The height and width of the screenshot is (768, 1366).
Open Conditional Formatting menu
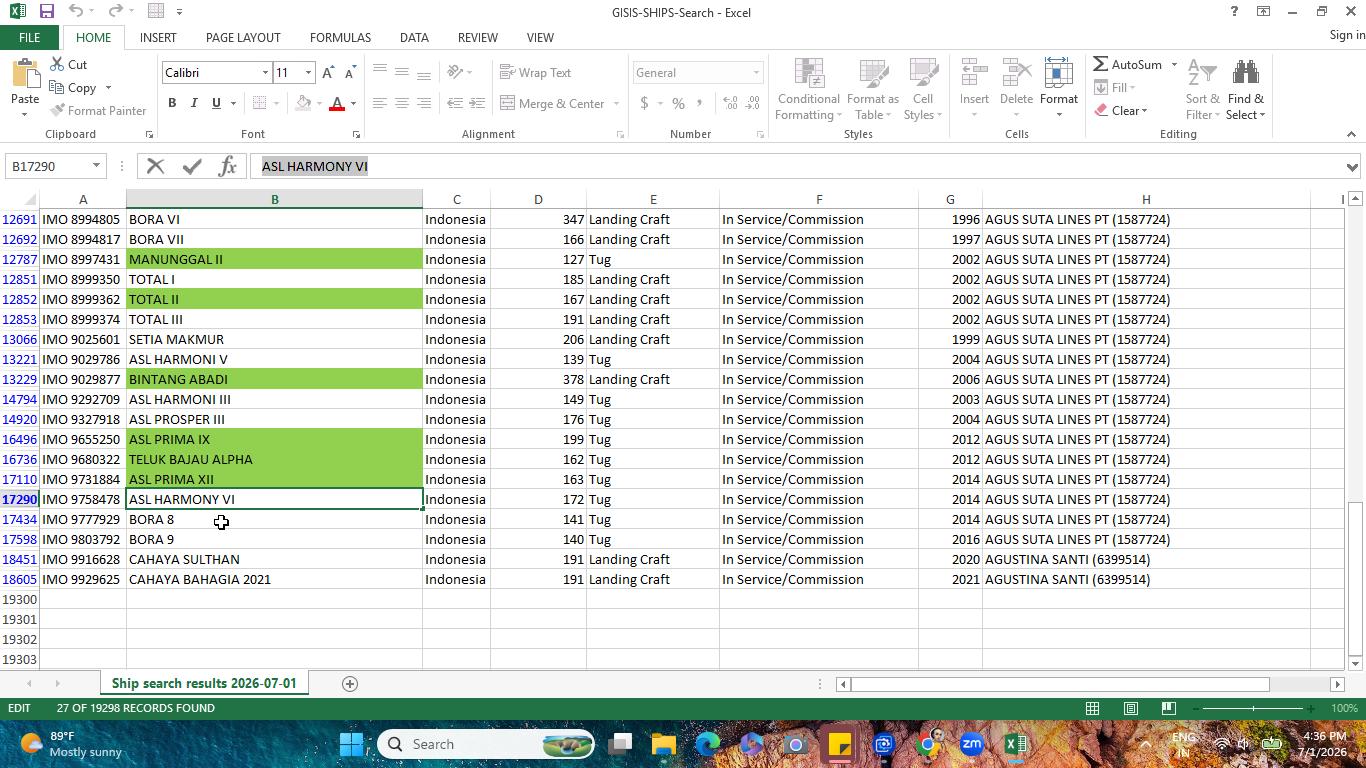pyautogui.click(x=808, y=90)
